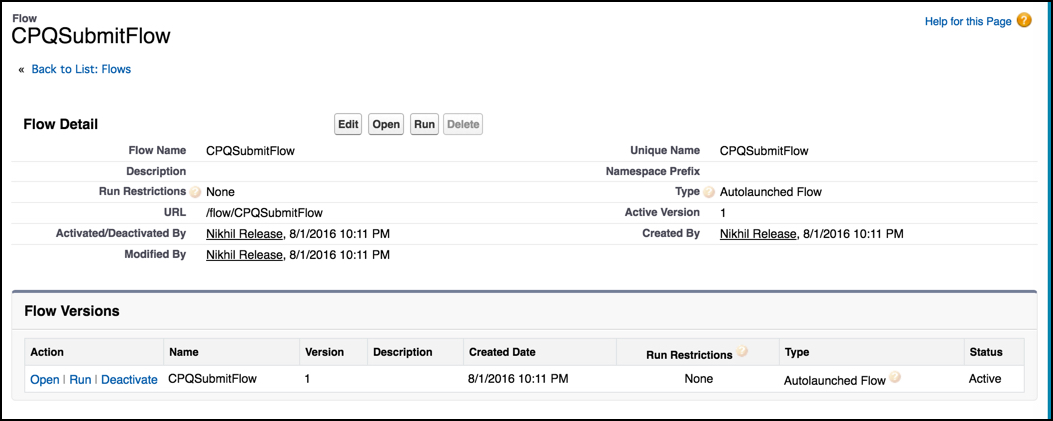Open Nikhil Release under Activated/Deactivated By
Image resolution: width=1053 pixels, height=421 pixels.
click(244, 234)
